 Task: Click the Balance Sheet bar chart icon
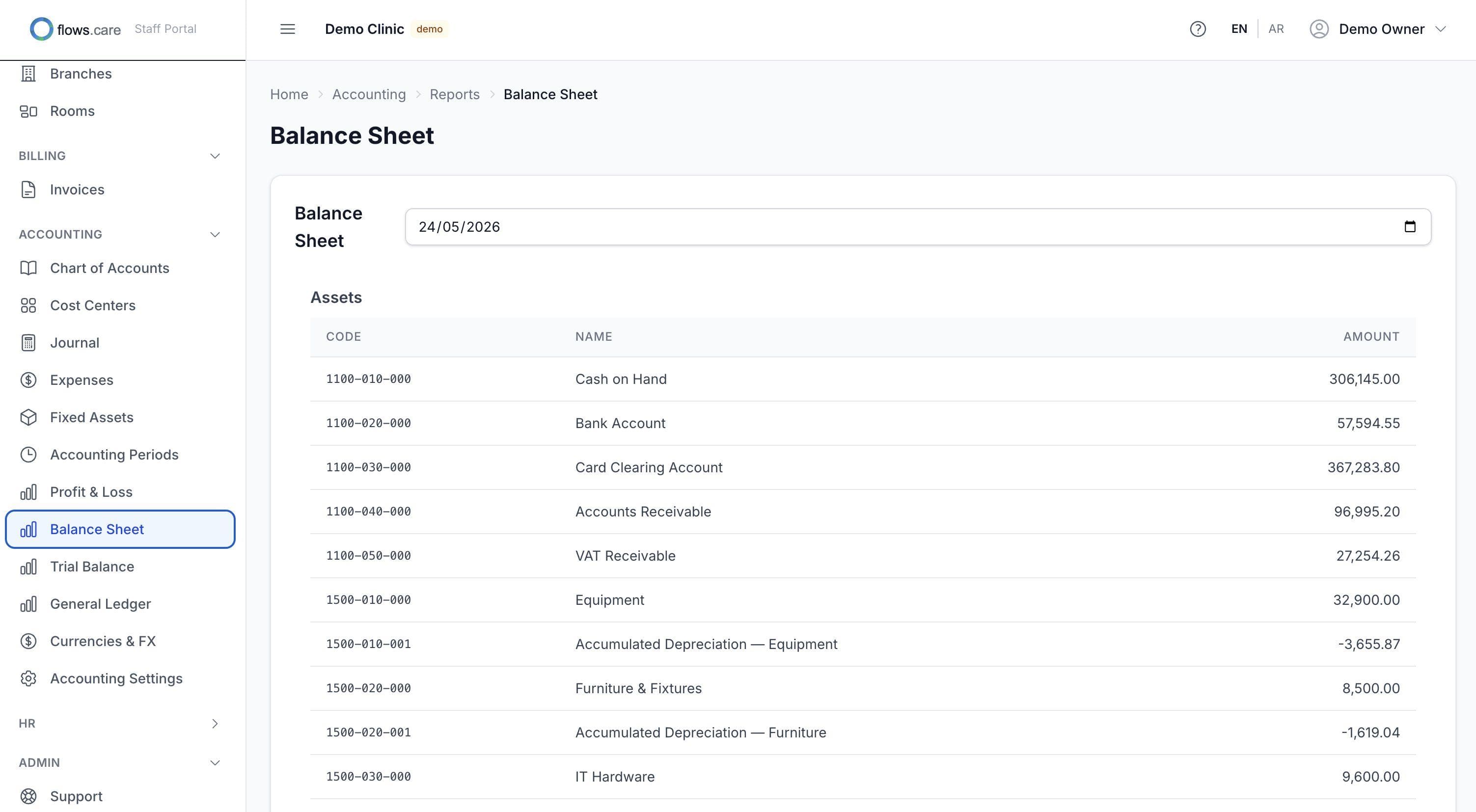(x=28, y=529)
